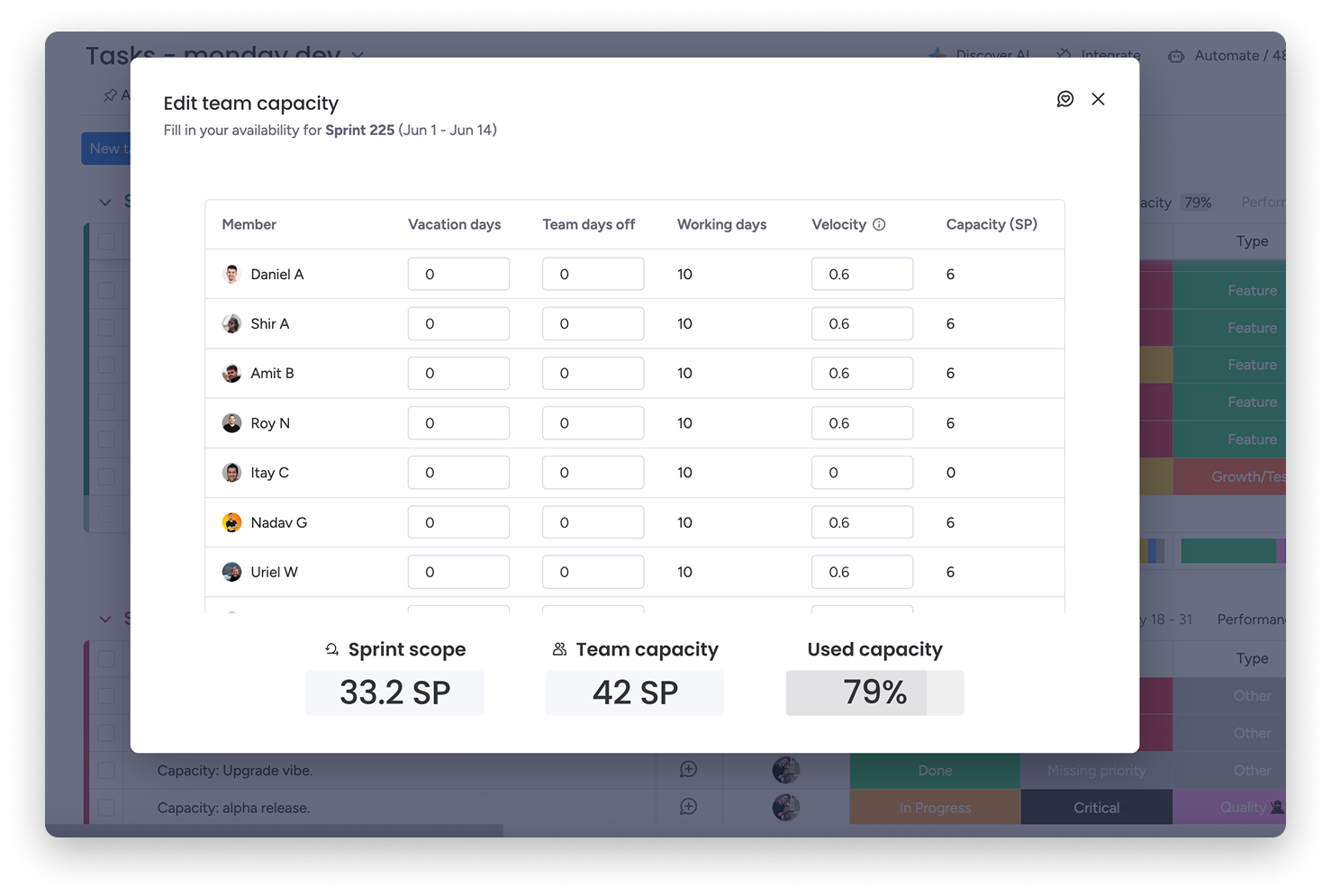Edit Shir A's team days off field

[593, 323]
